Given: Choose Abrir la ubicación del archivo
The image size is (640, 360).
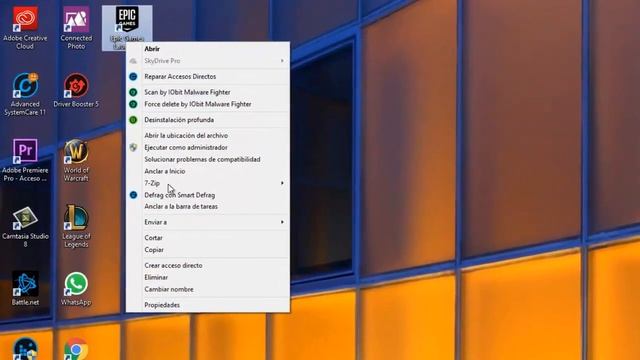Looking at the screenshot, I should 208,136.
